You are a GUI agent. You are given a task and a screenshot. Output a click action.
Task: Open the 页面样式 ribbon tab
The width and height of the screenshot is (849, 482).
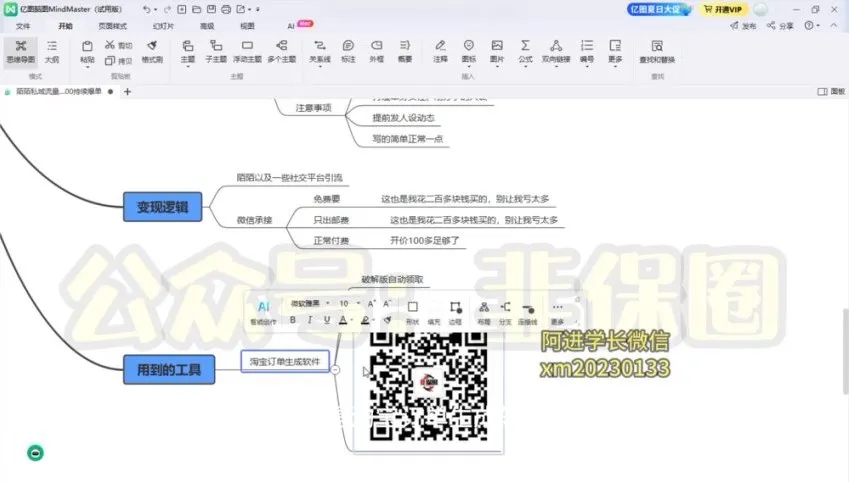click(x=112, y=26)
